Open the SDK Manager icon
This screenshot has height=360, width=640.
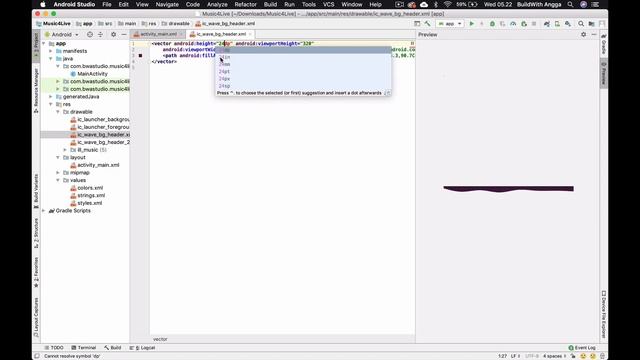[x=568, y=24]
